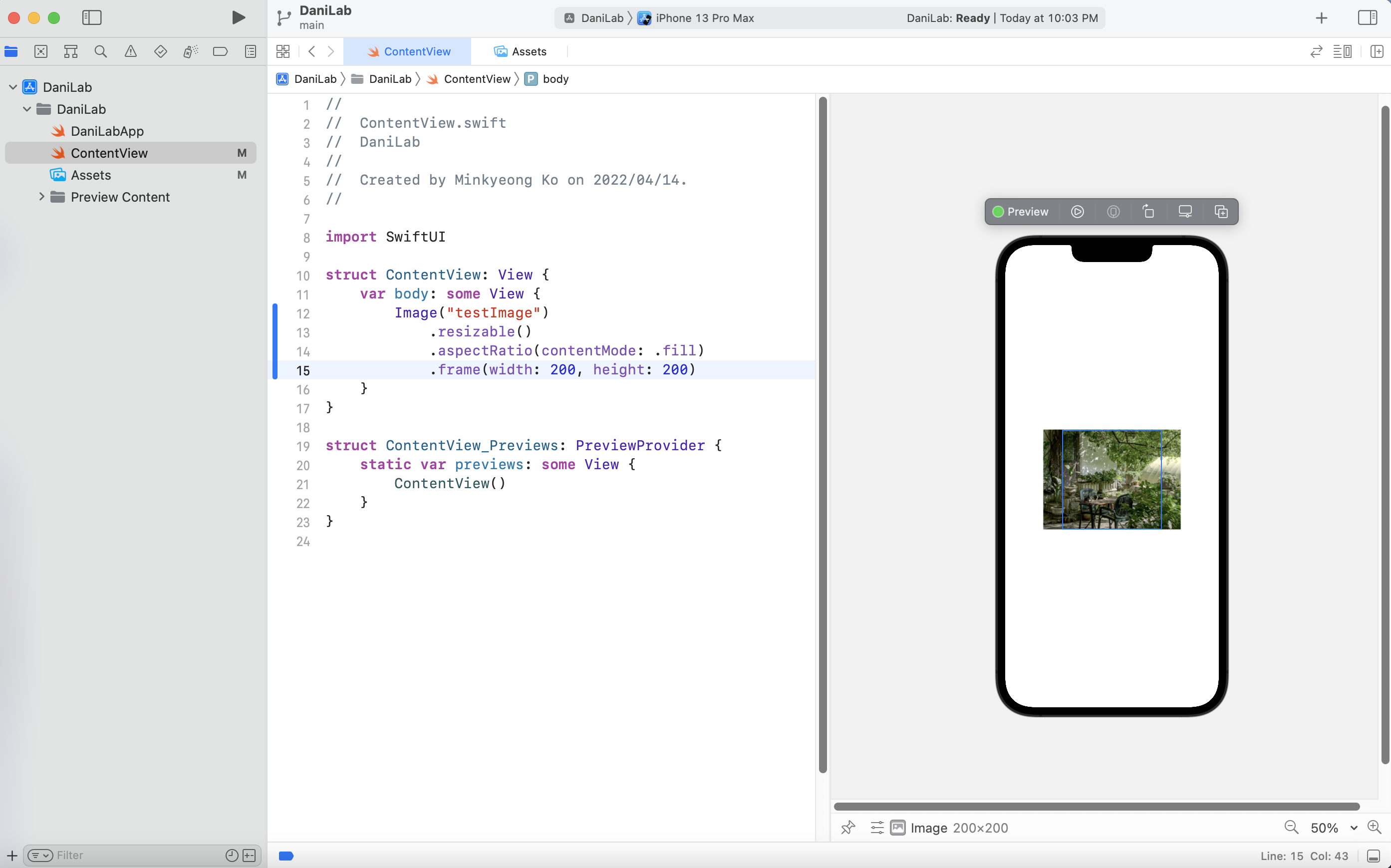Click the Live Preview play icon
Viewport: 1391px width, 868px height.
(1077, 212)
